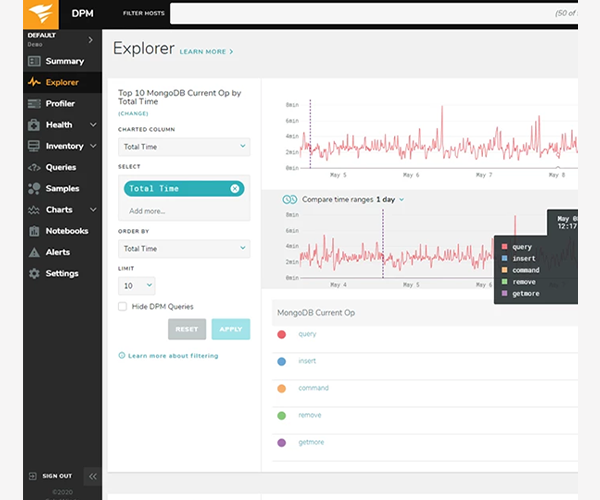Open the Charted Column dropdown

[184, 147]
